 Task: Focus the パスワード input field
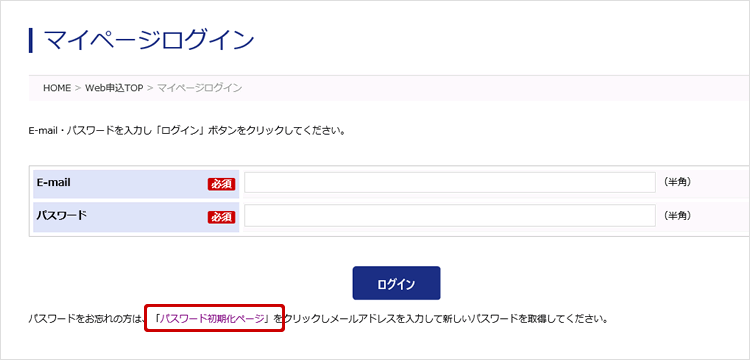tap(450, 216)
